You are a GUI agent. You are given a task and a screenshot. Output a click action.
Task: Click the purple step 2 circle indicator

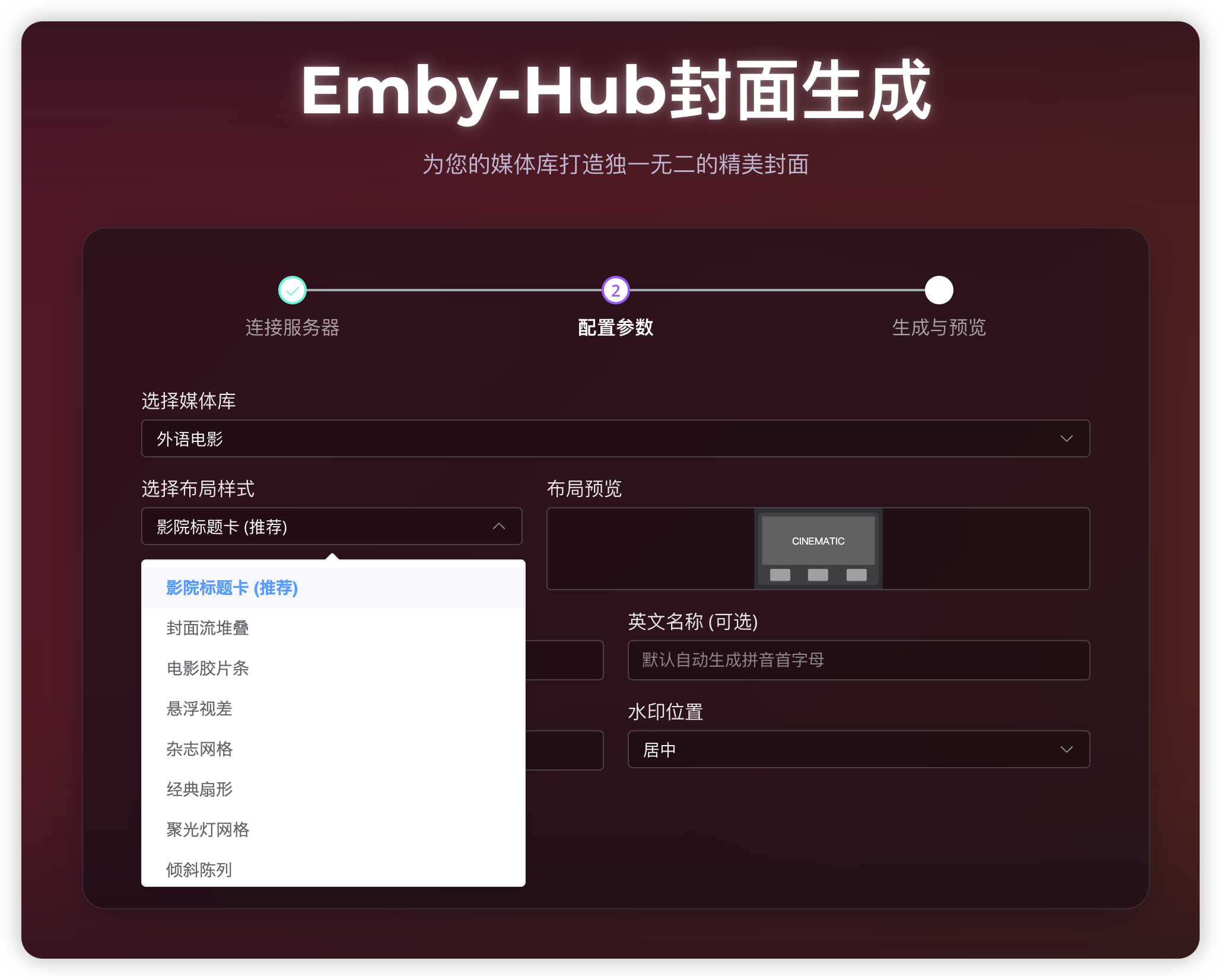(x=615, y=290)
